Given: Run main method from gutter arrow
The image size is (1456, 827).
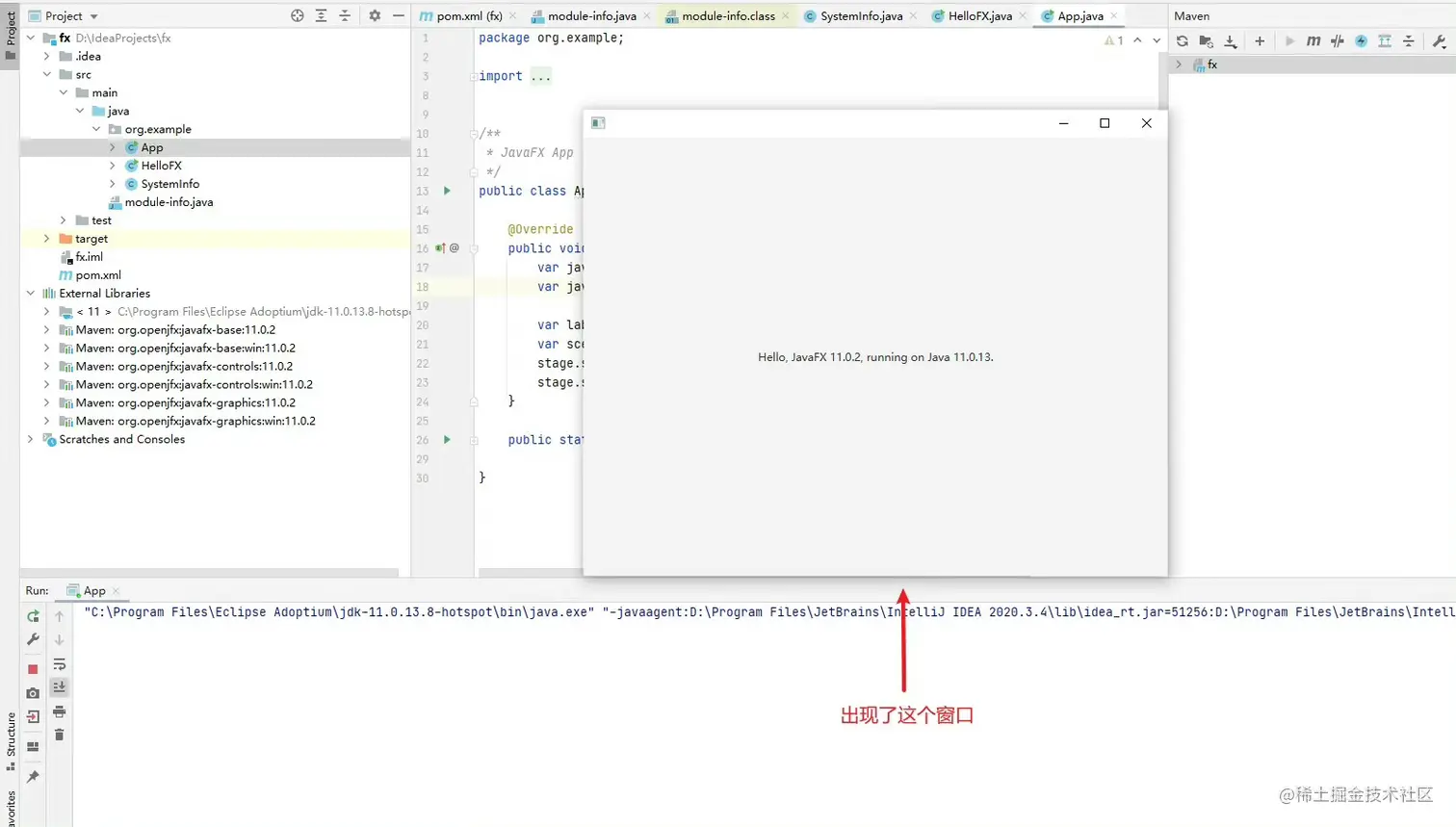Looking at the screenshot, I should pyautogui.click(x=447, y=440).
